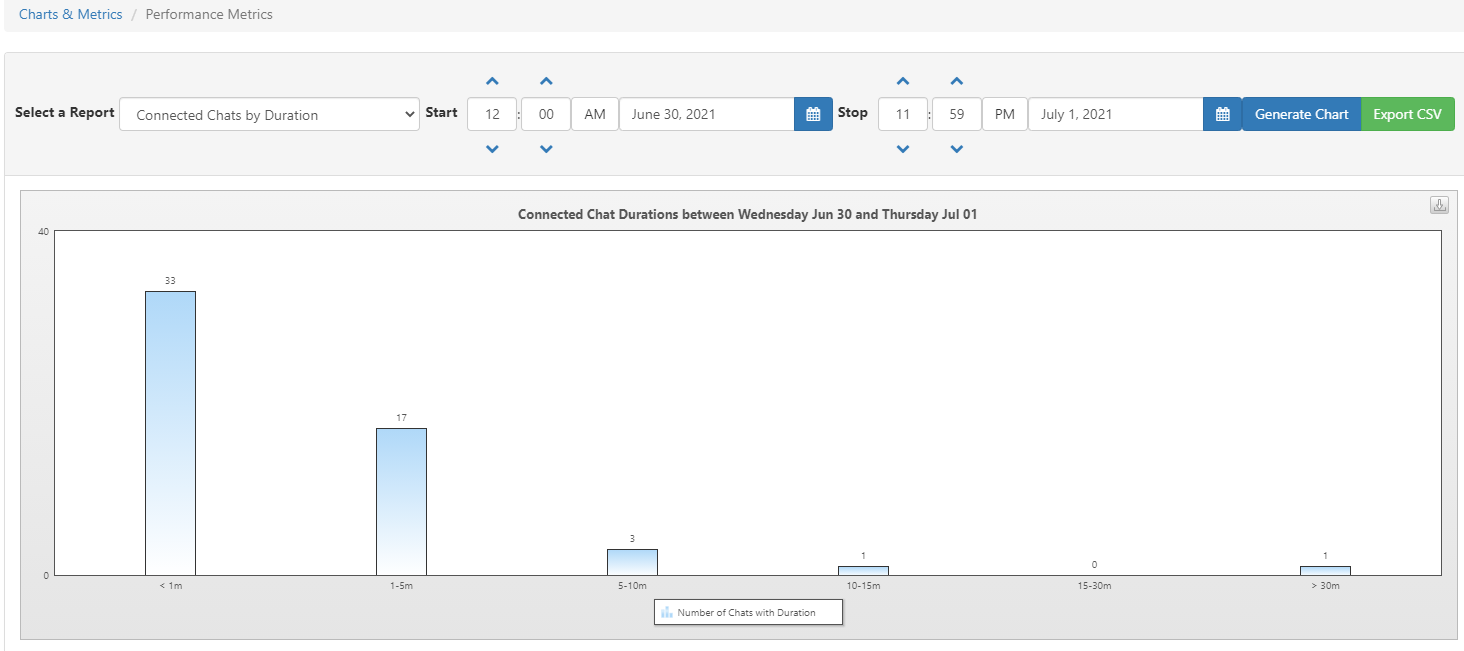
Task: Click the '15-30m' axis label
Action: [1094, 585]
